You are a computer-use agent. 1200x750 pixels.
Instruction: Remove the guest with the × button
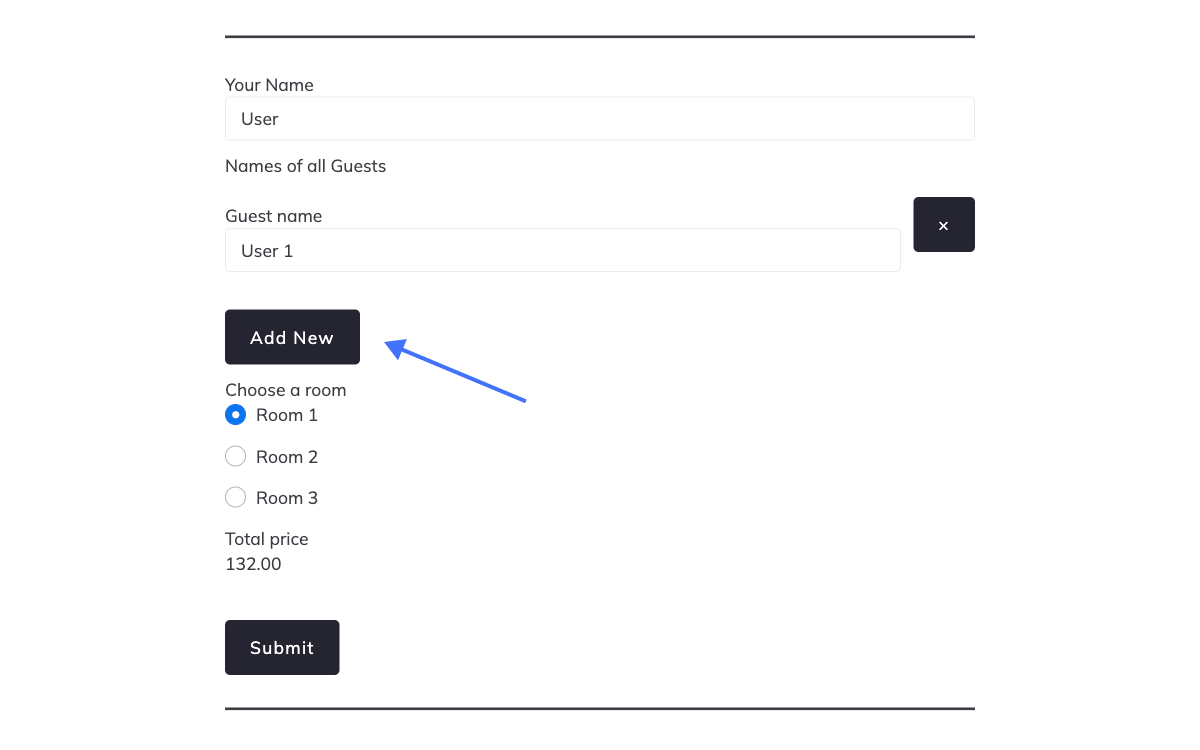(x=944, y=224)
